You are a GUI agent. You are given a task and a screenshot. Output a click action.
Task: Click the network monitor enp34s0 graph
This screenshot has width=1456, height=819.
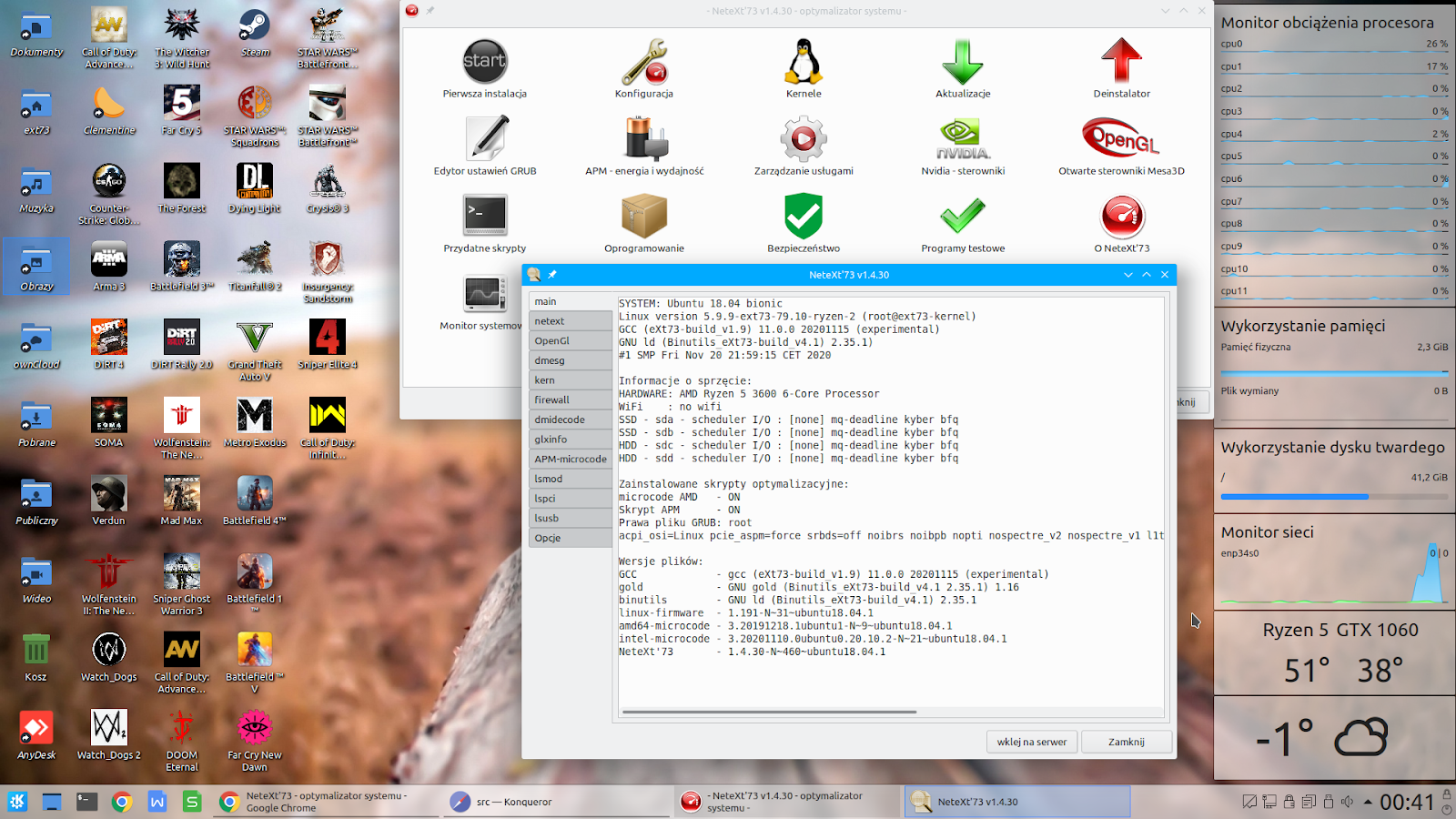click(x=1334, y=575)
